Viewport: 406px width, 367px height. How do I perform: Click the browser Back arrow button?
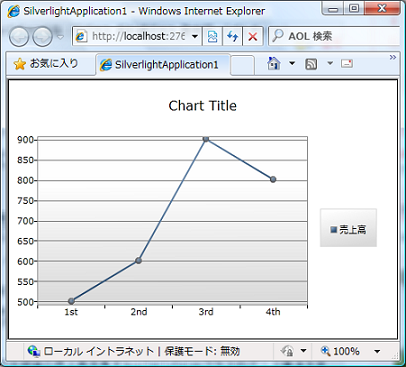(x=19, y=36)
